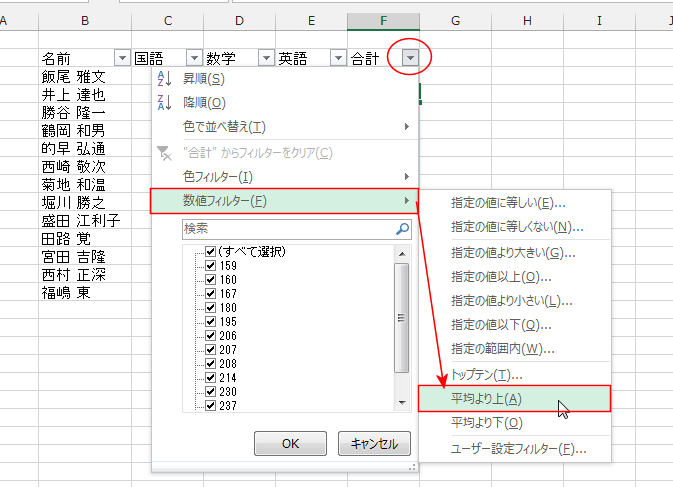673x487 pixels.
Task: Click the value list scrollbar thumb
Action: click(x=402, y=318)
